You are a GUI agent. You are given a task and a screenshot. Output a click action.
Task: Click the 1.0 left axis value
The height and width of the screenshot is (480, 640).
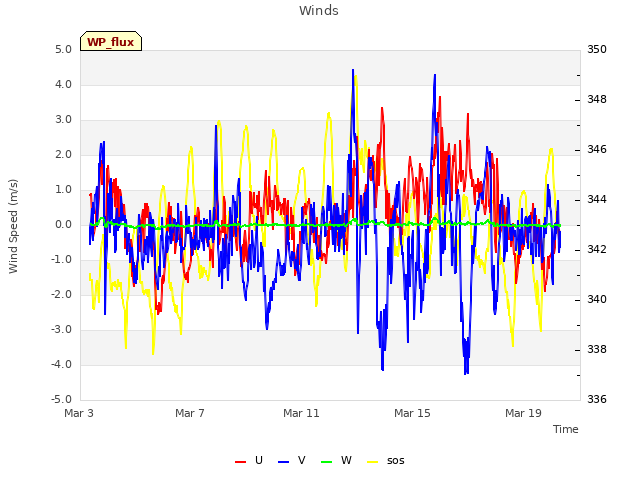63,190
